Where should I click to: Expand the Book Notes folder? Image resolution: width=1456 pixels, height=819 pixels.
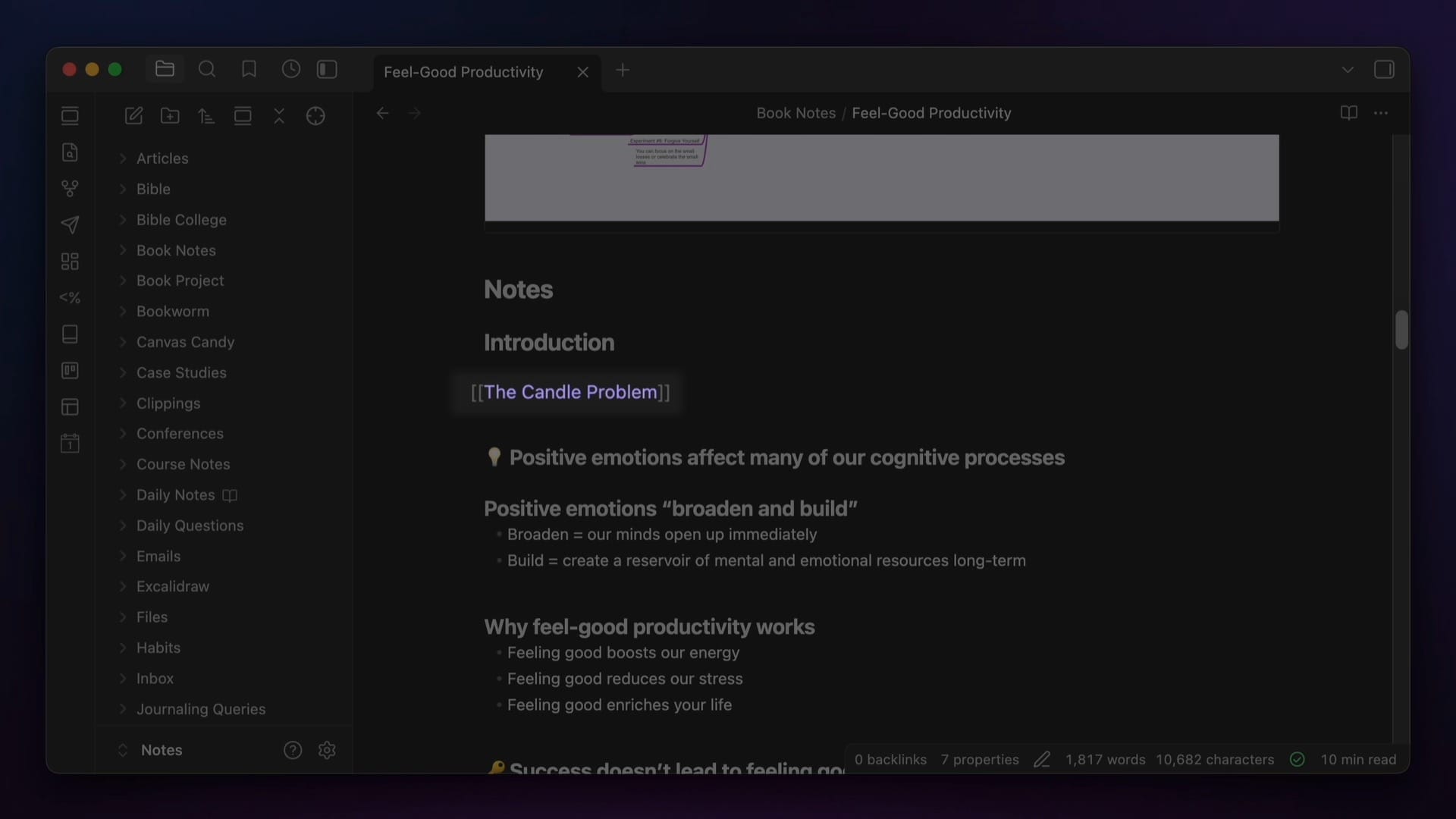(x=176, y=250)
